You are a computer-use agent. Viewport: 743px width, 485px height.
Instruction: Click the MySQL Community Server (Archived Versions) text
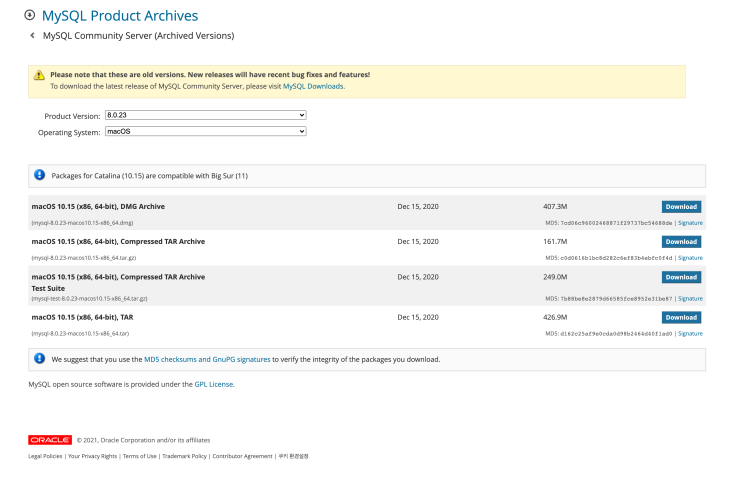138,36
